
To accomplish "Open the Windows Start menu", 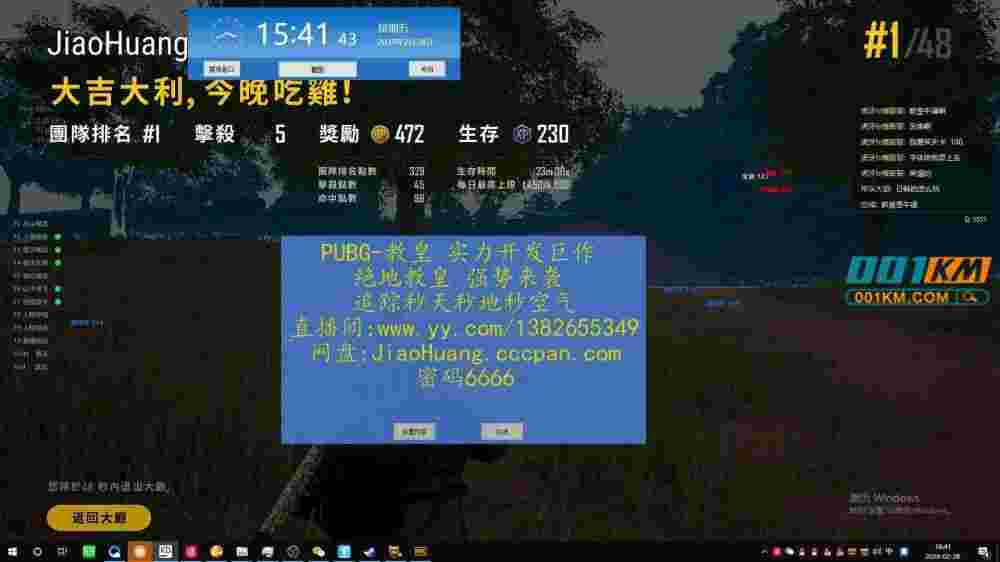I will [12, 552].
